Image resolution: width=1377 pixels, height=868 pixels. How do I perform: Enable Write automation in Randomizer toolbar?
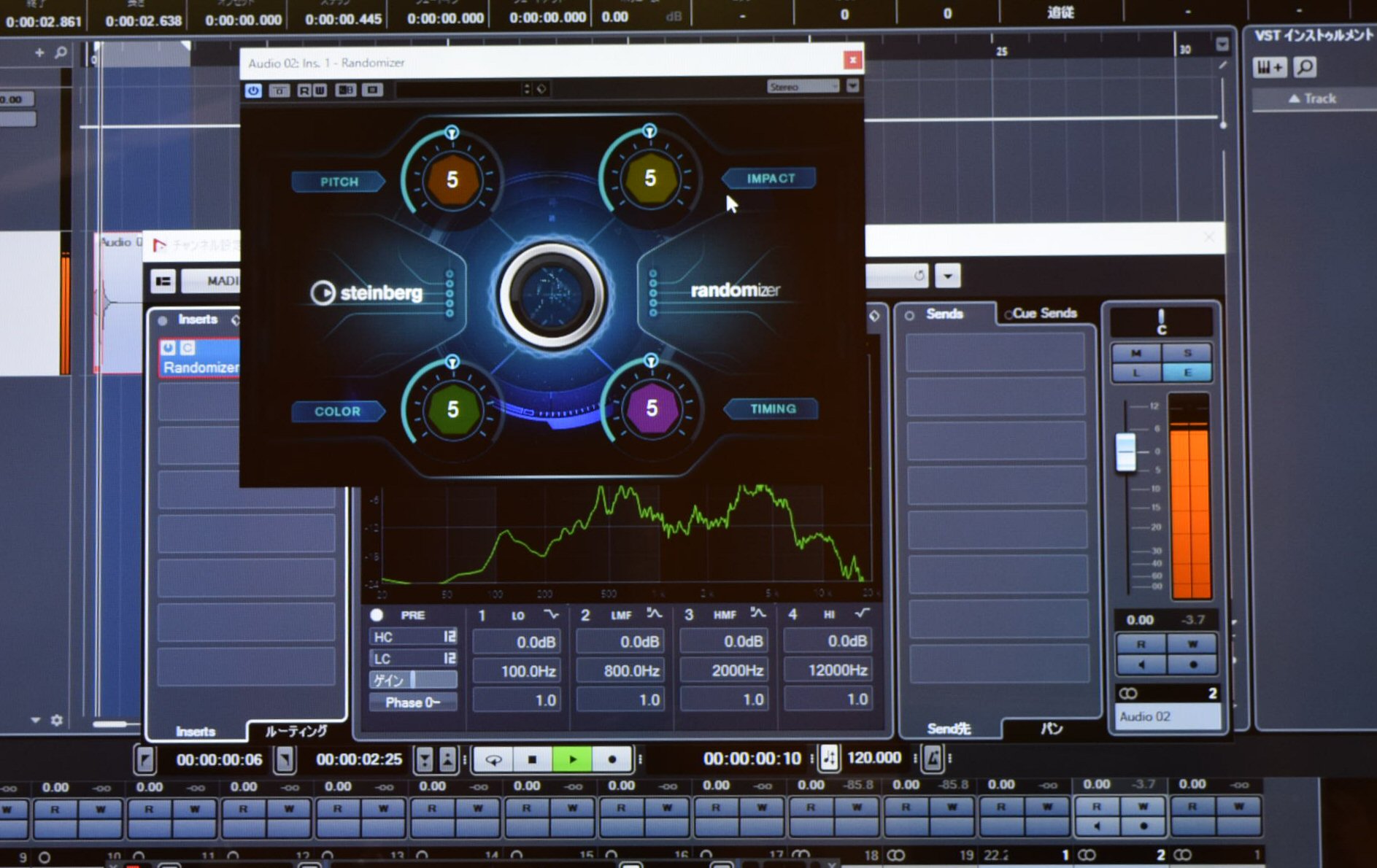[320, 90]
